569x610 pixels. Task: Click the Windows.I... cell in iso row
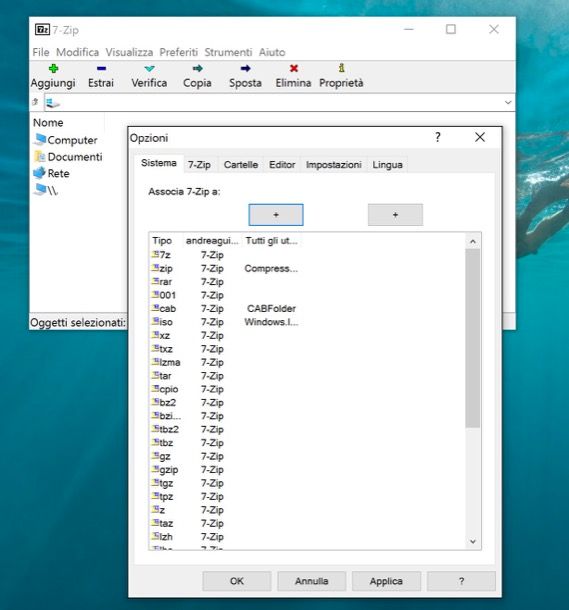point(271,322)
